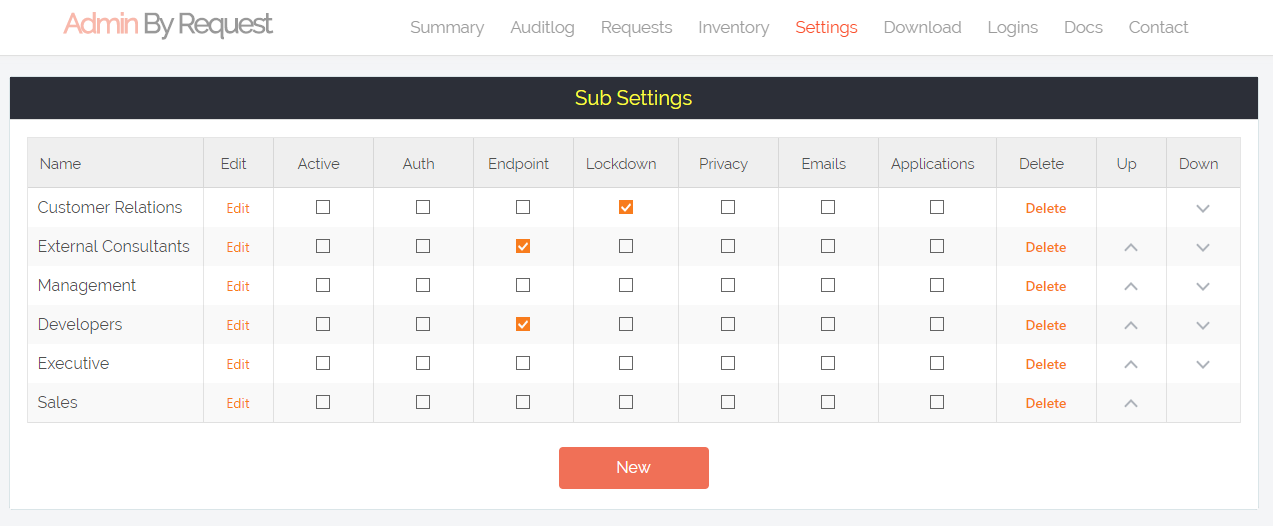
Task: Move Developers row down
Action: (1203, 325)
